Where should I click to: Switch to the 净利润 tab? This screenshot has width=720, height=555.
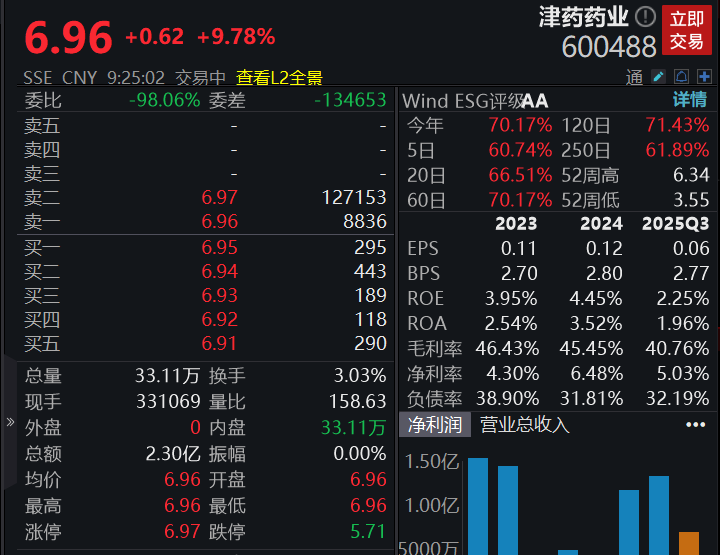click(434, 424)
